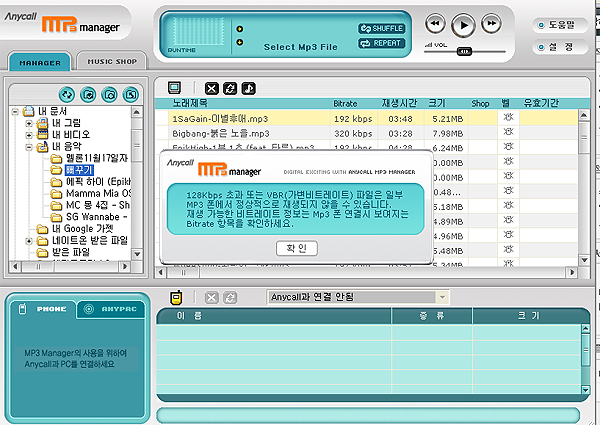Click the round play button
Screen dimensions: 600x425
(463, 26)
